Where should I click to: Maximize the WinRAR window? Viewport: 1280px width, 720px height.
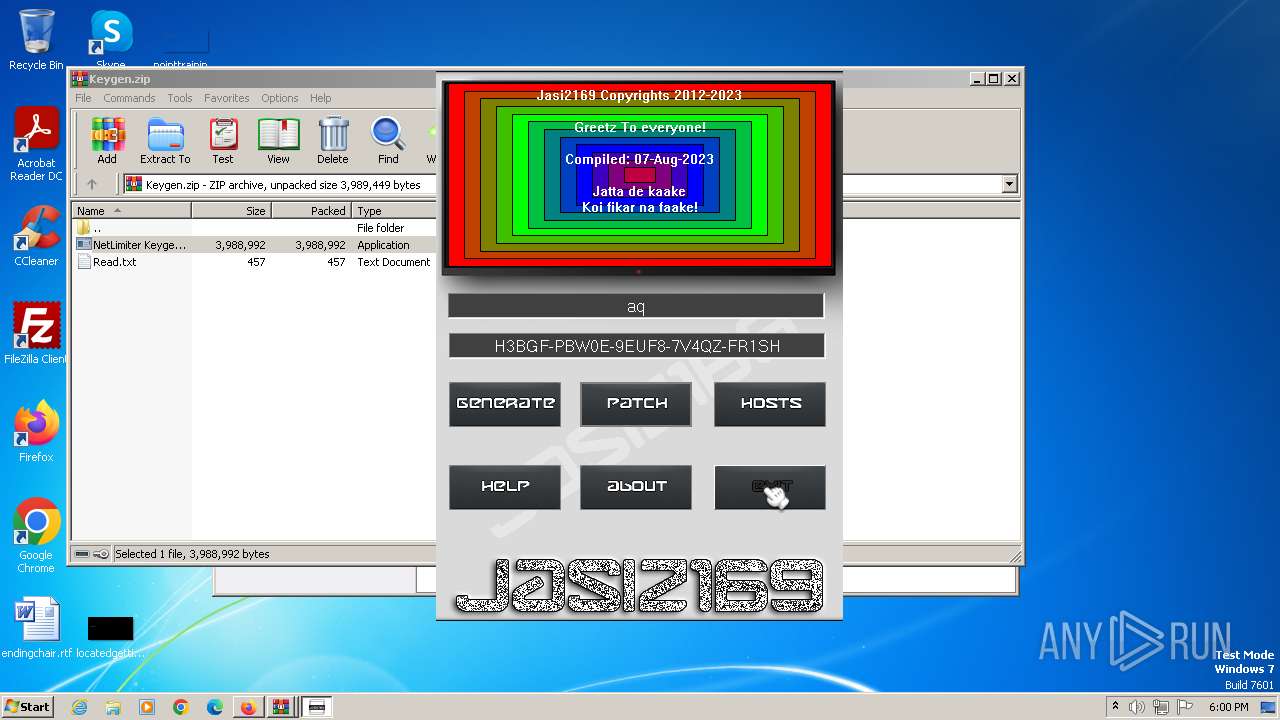993,79
